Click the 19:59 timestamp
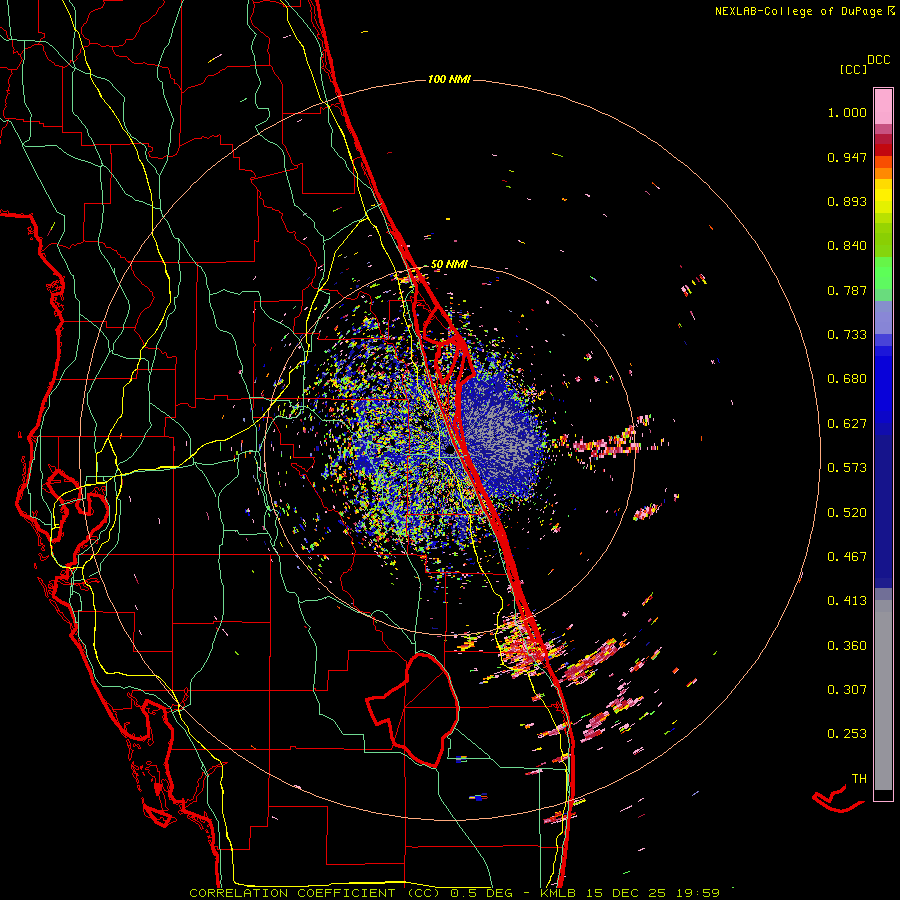The width and height of the screenshot is (900, 900). pos(697,893)
